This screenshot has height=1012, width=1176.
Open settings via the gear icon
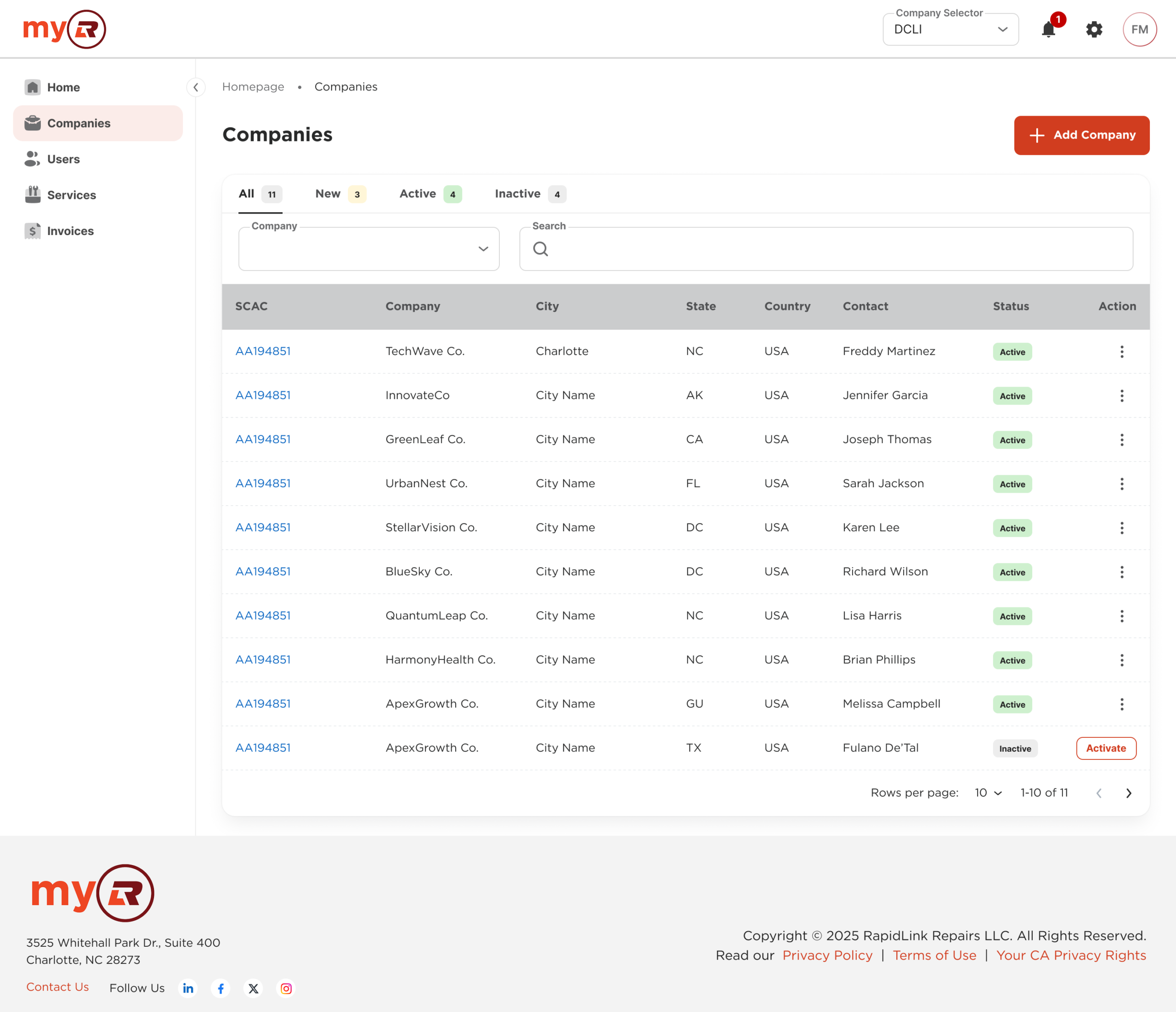point(1094,29)
